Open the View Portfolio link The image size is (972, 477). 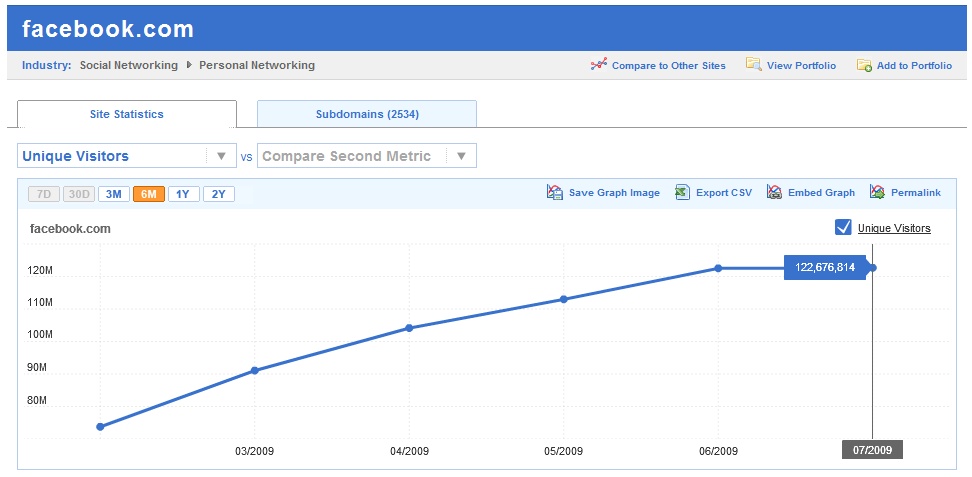click(x=802, y=65)
